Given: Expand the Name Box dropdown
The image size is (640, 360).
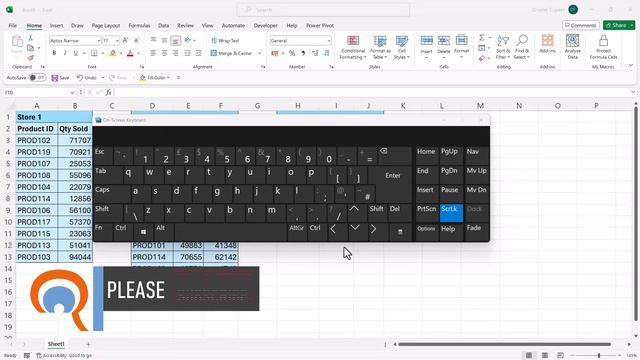Looking at the screenshot, I should click(72, 93).
